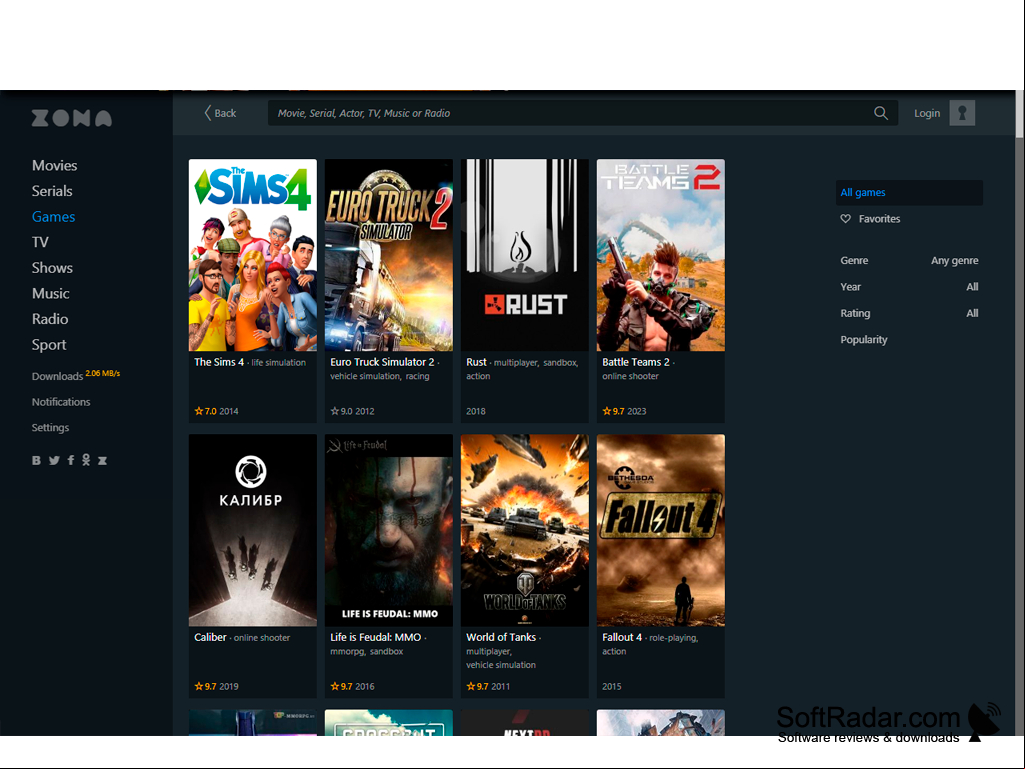The image size is (1025, 769).
Task: Open the Twitter bird icon
Action: [54, 460]
